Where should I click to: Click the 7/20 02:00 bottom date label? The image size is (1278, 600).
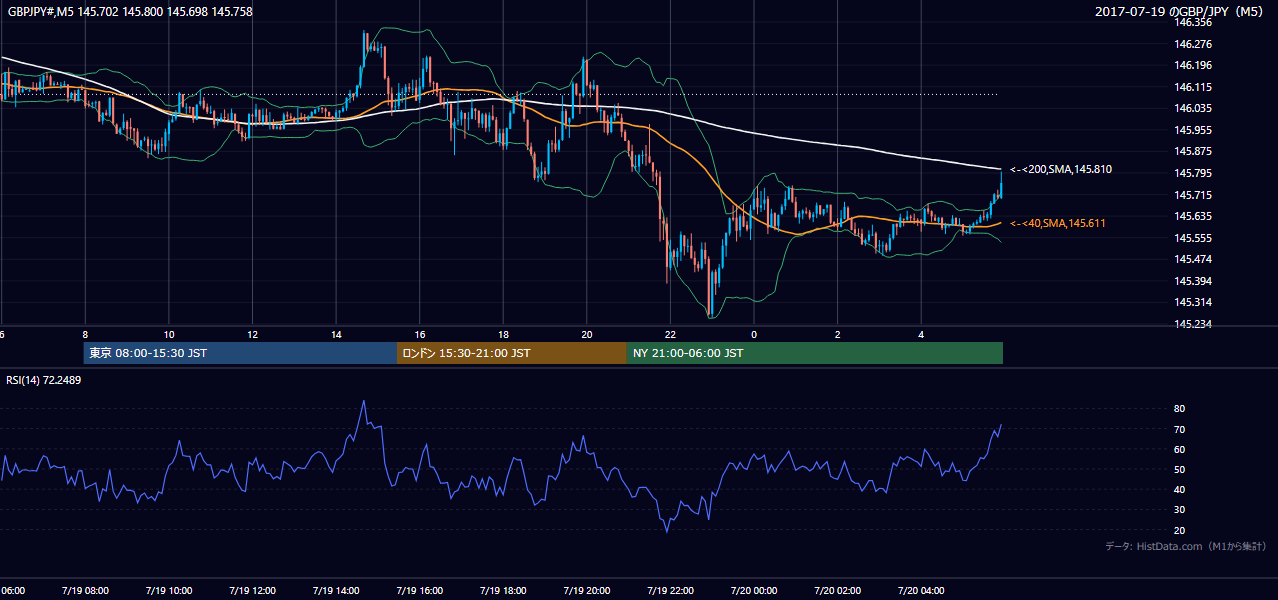(838, 591)
